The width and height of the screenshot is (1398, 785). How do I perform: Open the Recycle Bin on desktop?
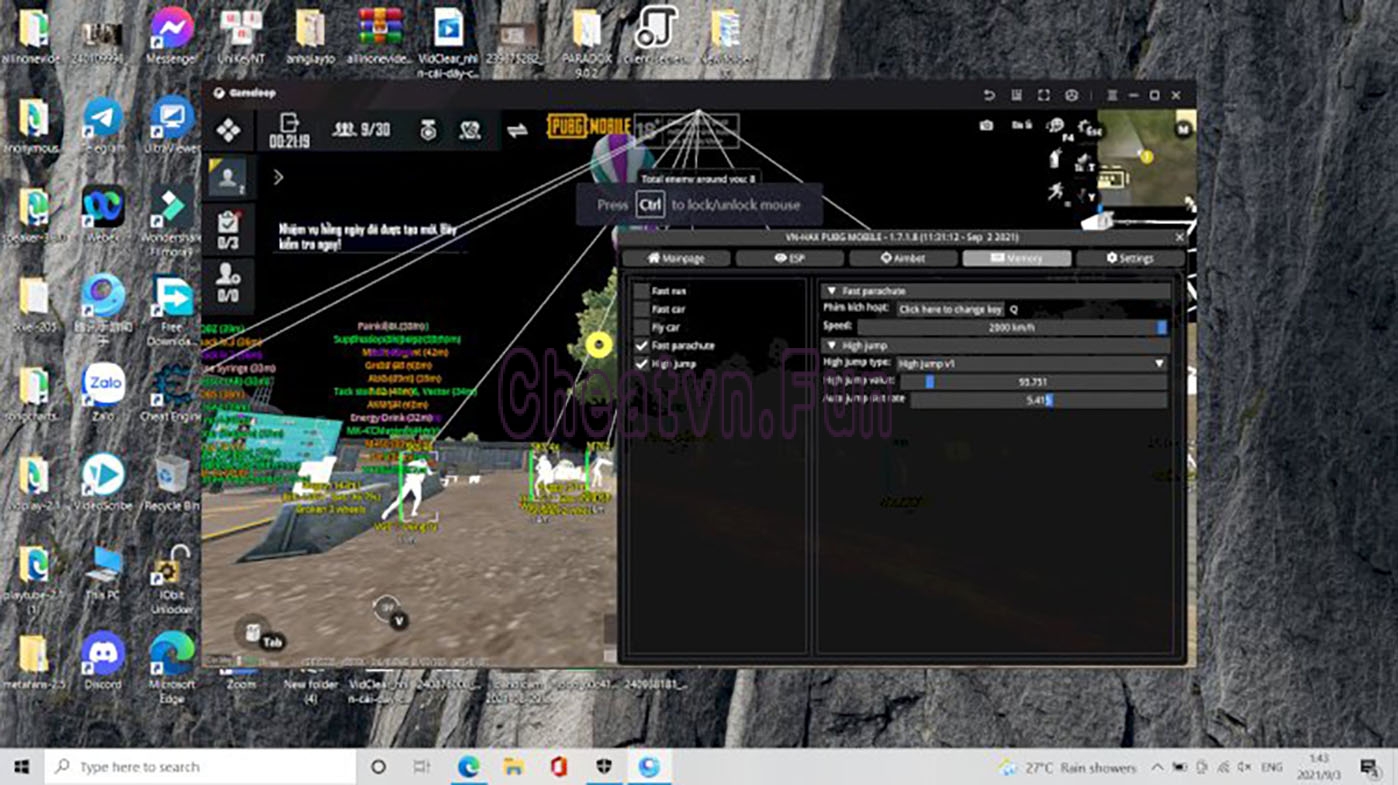pos(171,476)
